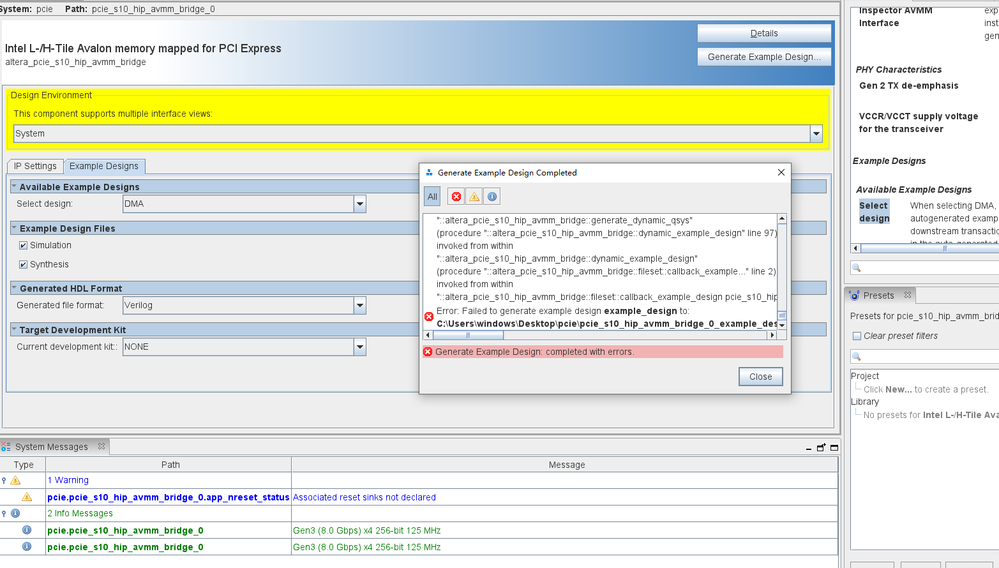Viewport: 999px width, 568px height.
Task: Enable Clear preset filters checkbox
Action: coord(857,336)
